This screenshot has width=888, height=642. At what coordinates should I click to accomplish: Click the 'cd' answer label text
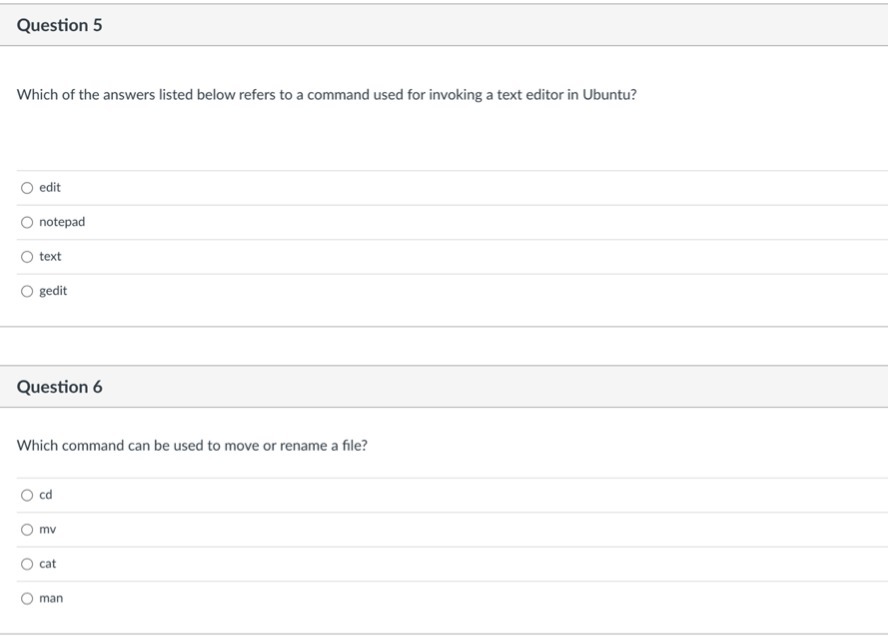(45, 495)
